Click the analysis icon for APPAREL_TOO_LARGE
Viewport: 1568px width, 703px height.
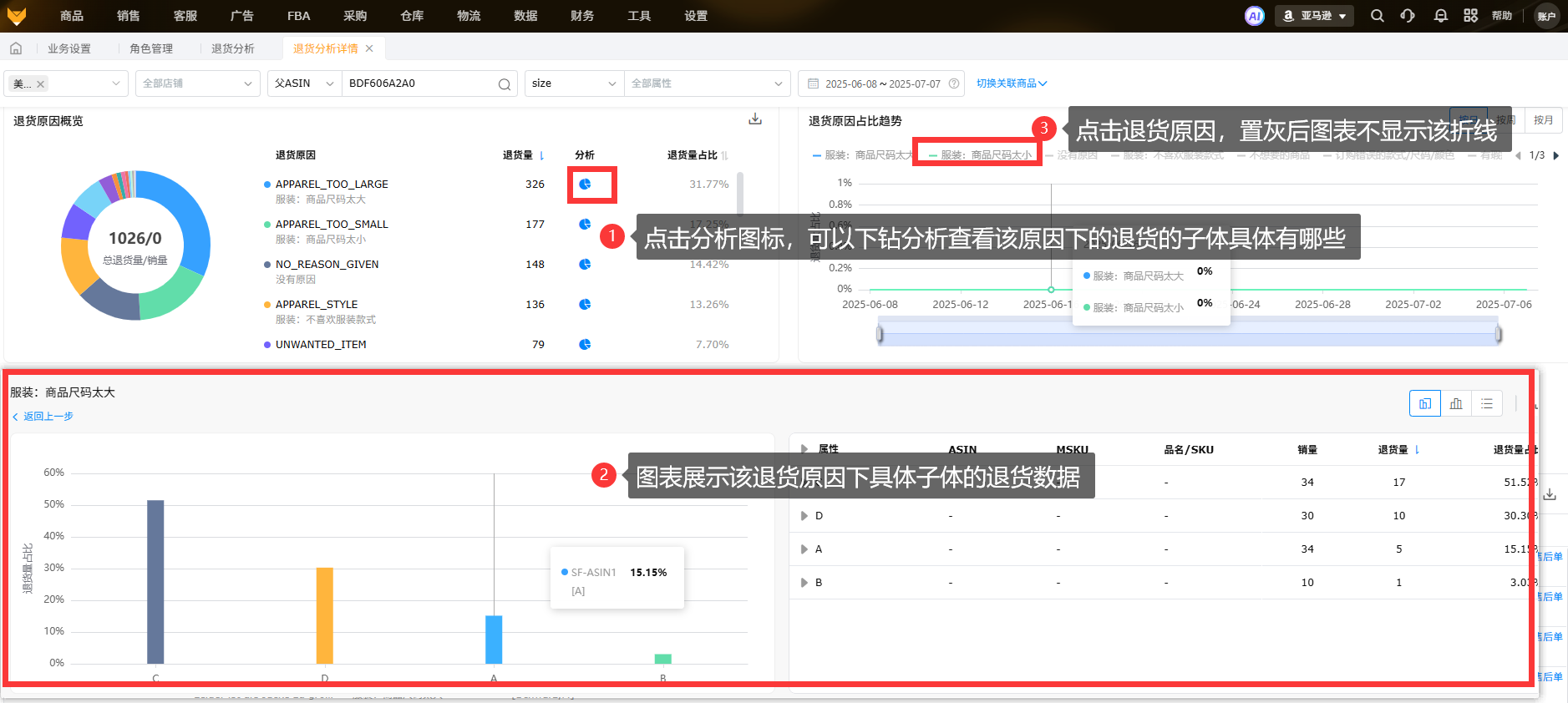585,185
